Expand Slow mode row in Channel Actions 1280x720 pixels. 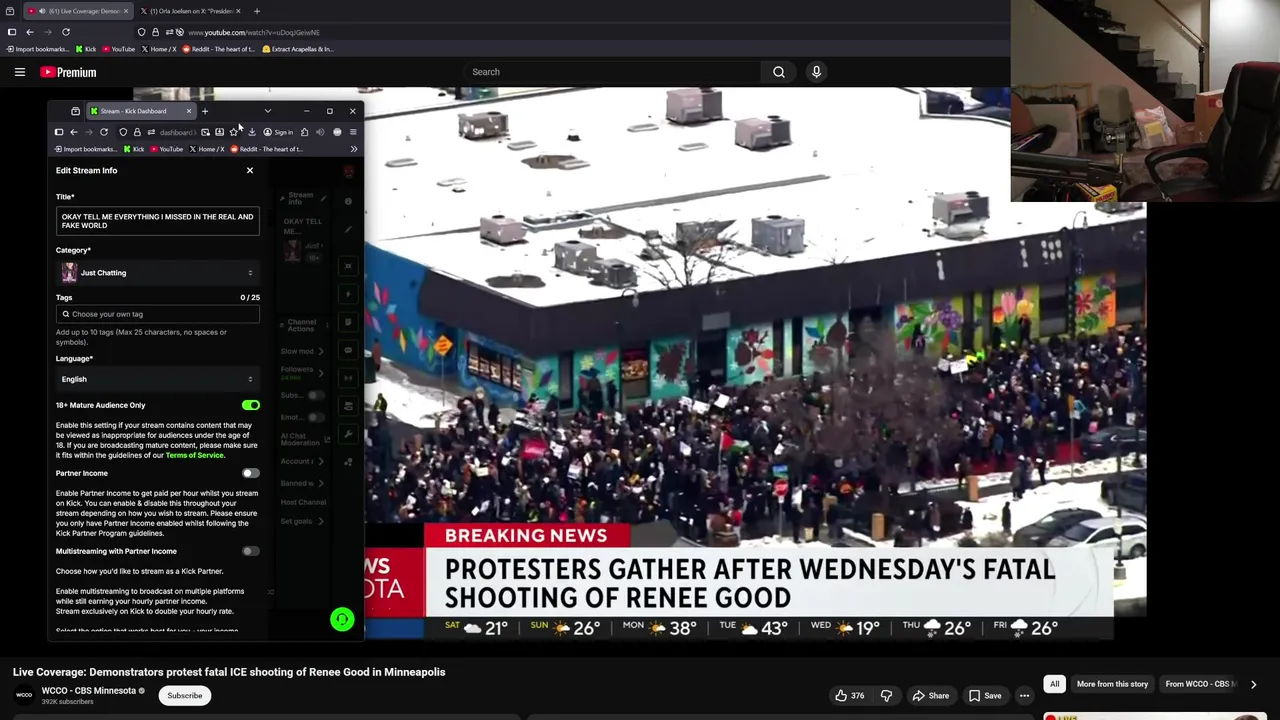click(302, 351)
